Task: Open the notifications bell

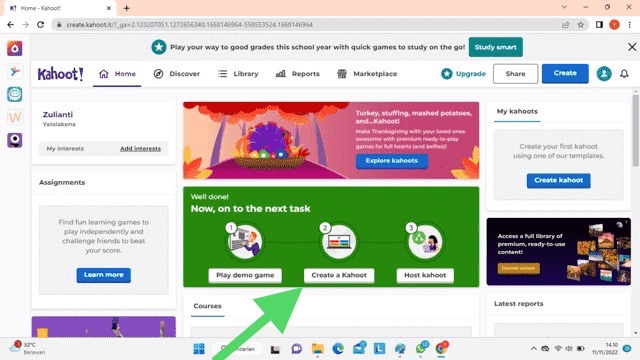Action: coord(624,74)
